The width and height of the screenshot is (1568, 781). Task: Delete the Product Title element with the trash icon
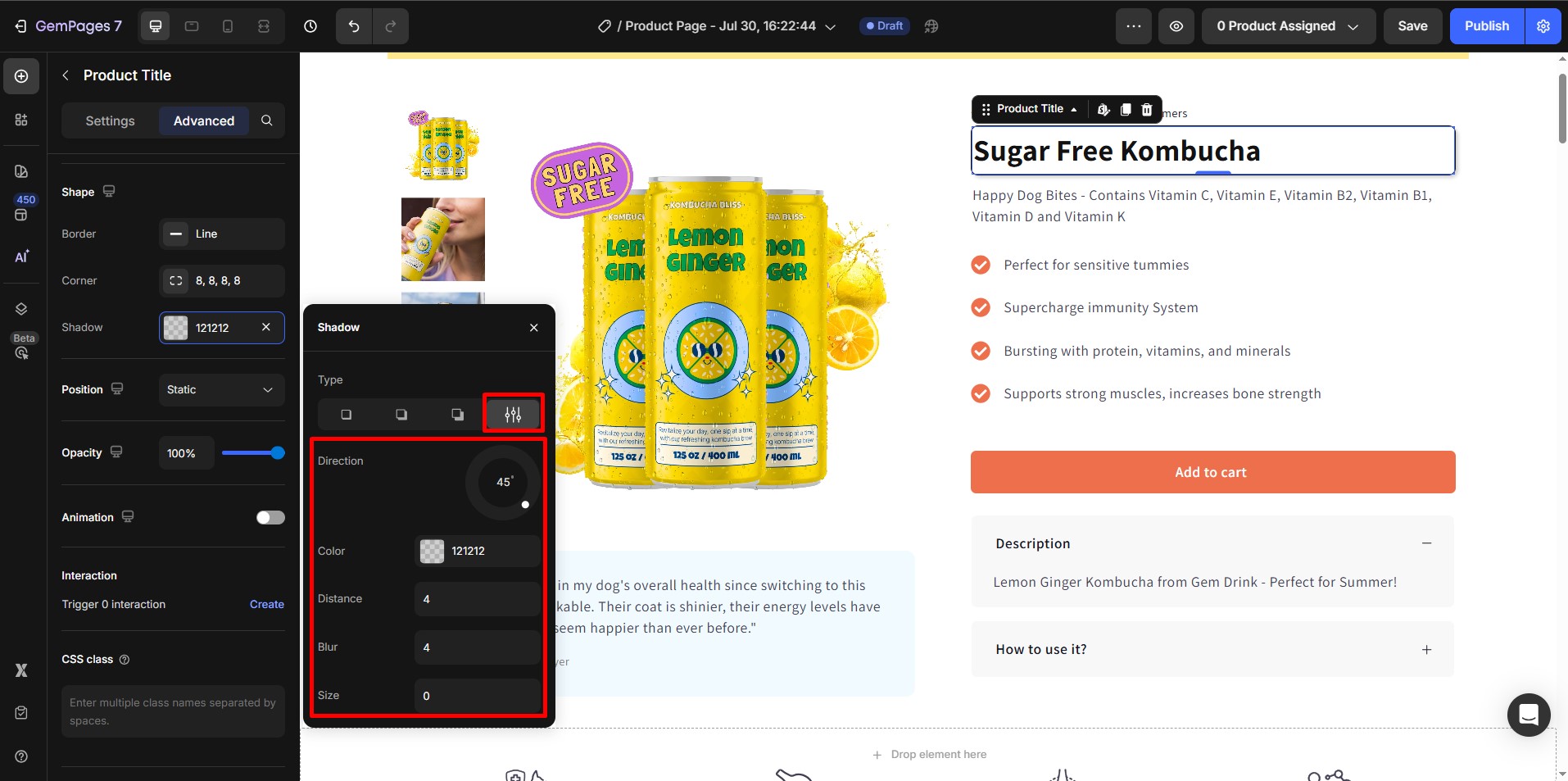pos(1147,109)
